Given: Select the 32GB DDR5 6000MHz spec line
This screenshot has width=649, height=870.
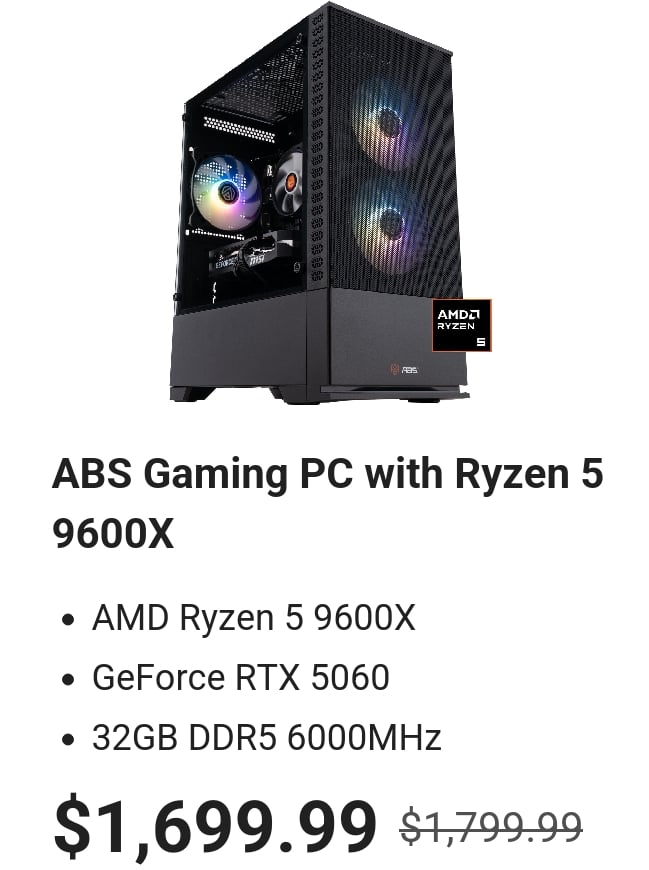Looking at the screenshot, I should coord(266,737).
